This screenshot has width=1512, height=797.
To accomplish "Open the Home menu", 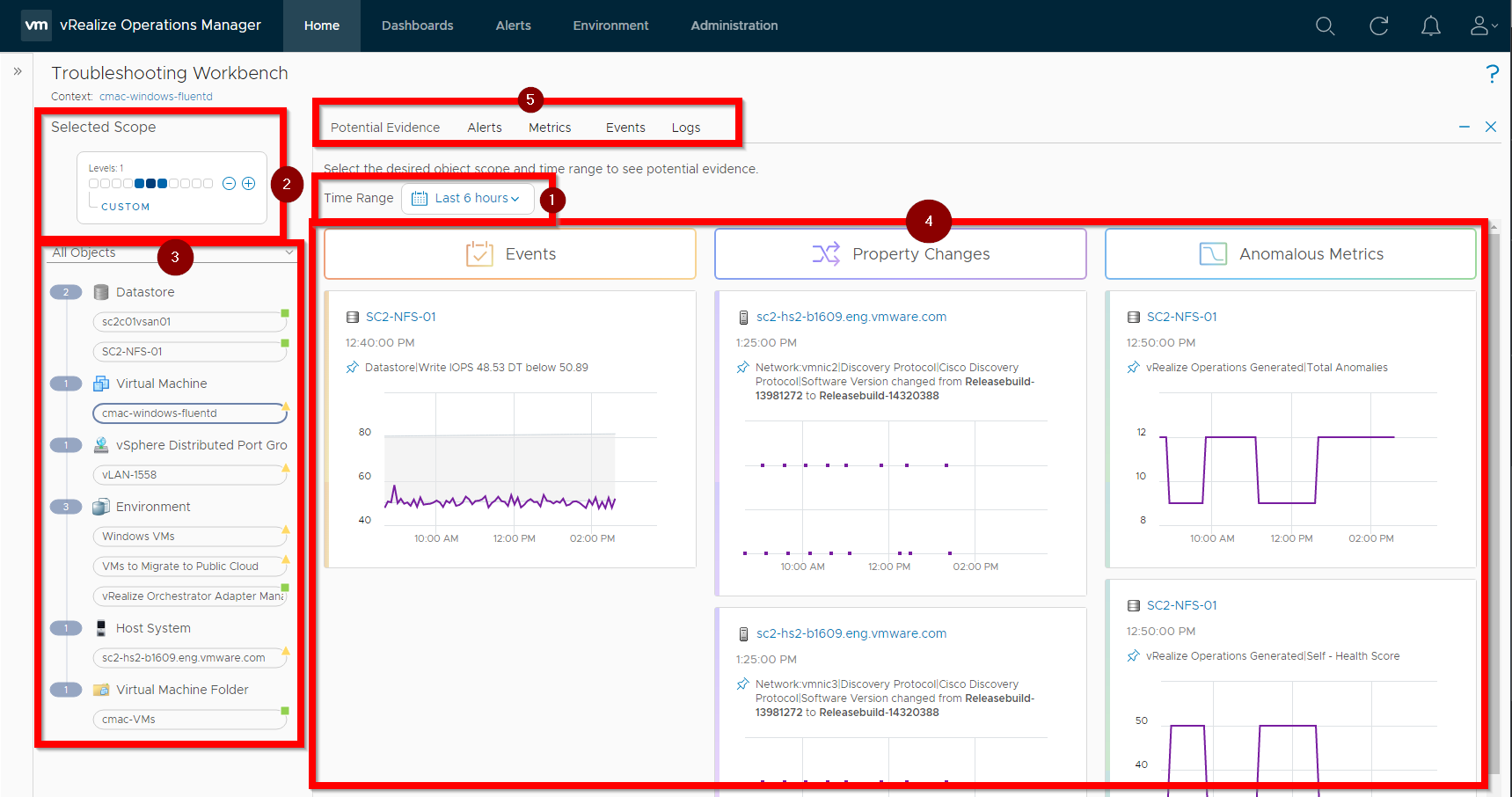I will [322, 26].
